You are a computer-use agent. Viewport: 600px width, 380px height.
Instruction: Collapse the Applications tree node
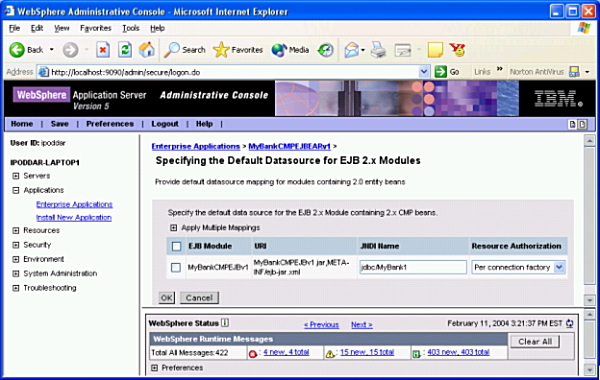point(16,190)
